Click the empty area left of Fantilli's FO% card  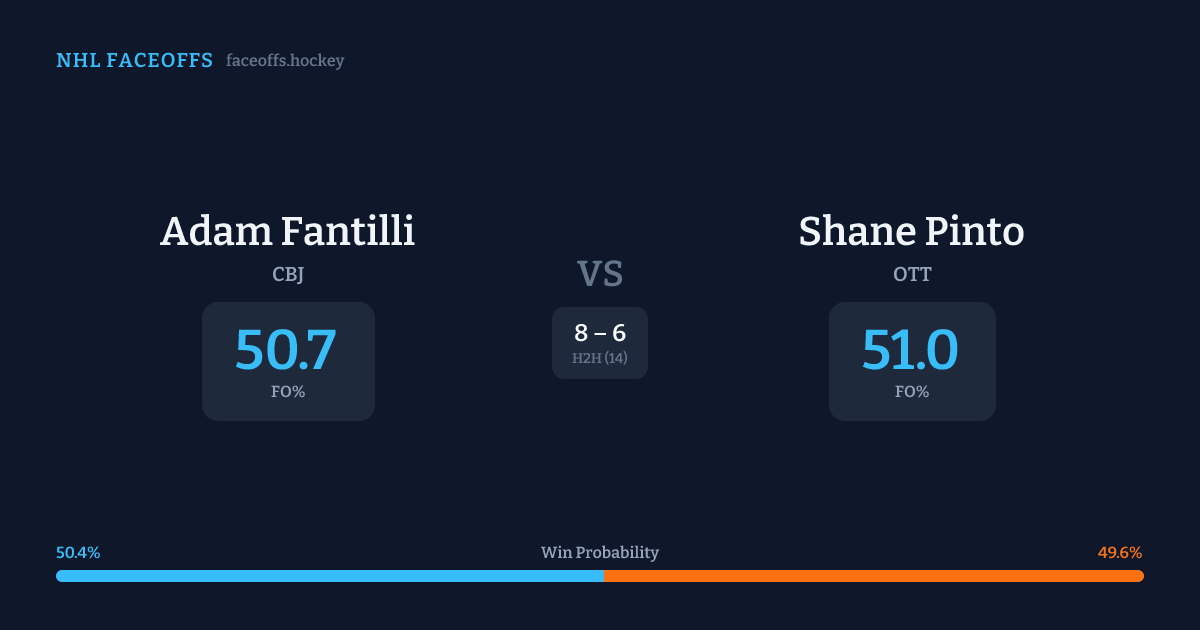coord(120,361)
